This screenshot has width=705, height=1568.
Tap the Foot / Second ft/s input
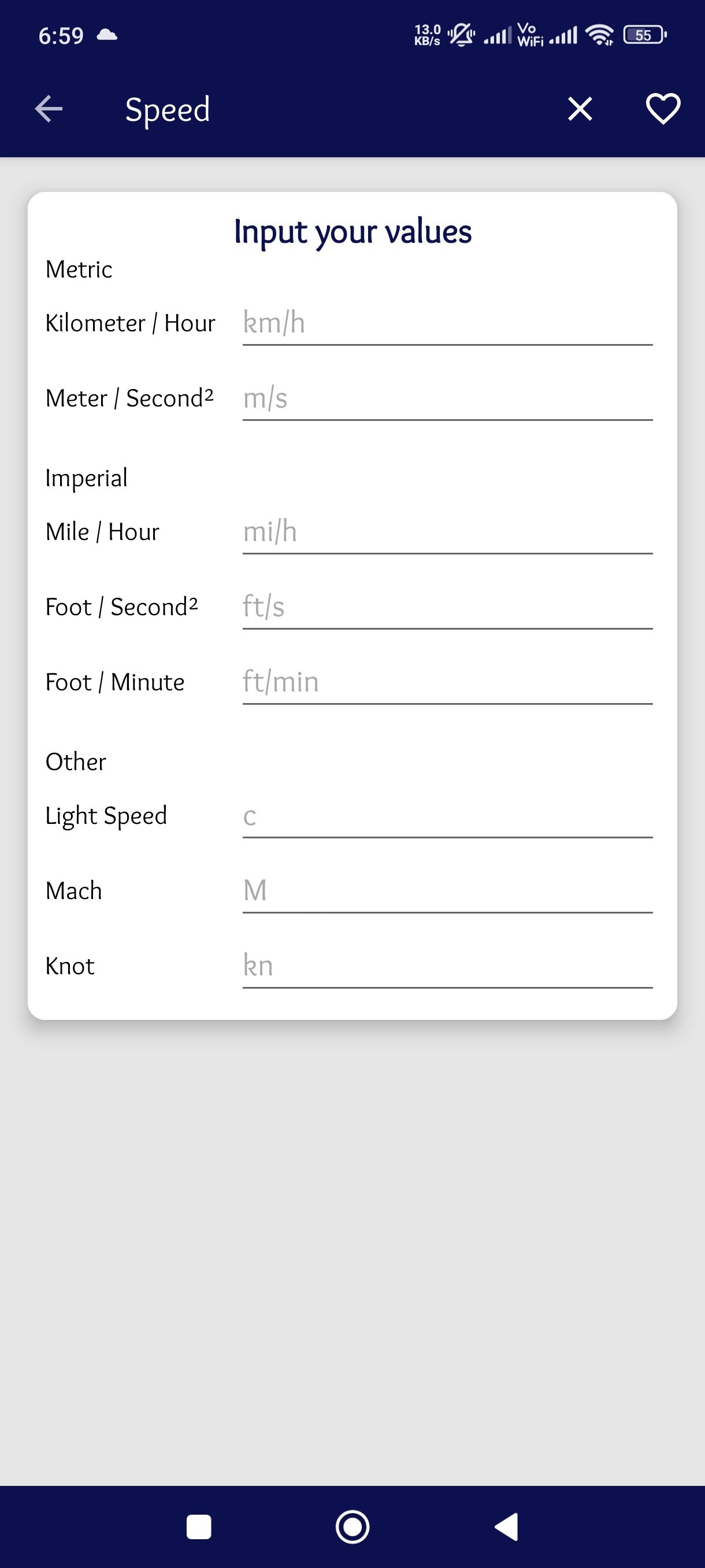[x=447, y=607]
